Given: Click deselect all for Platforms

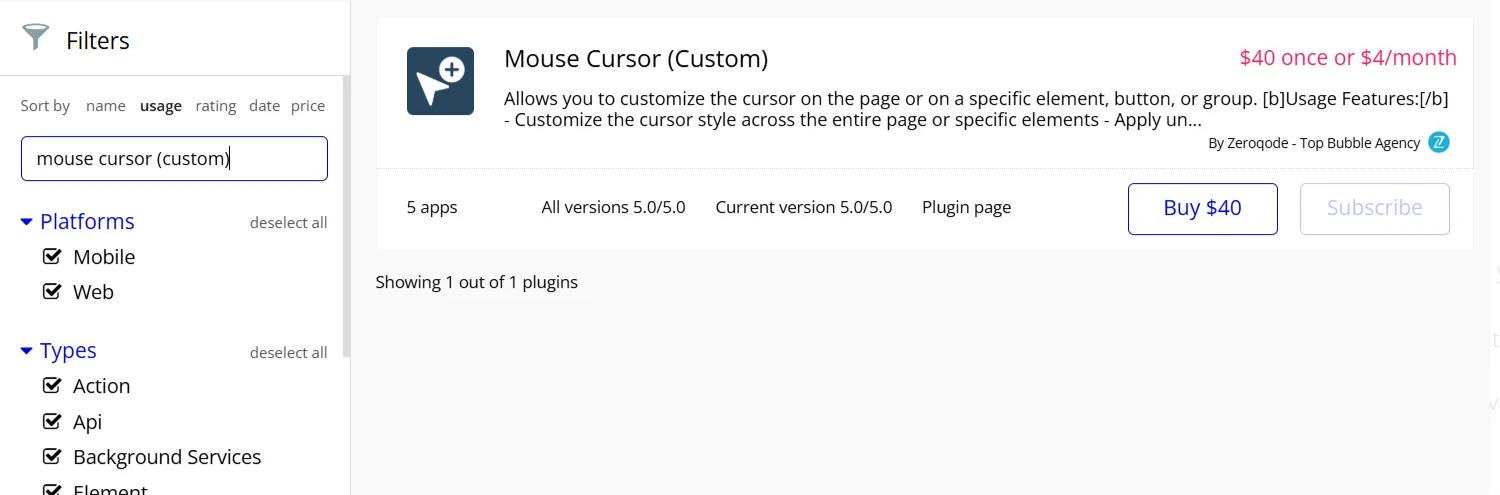Looking at the screenshot, I should coord(288,223).
